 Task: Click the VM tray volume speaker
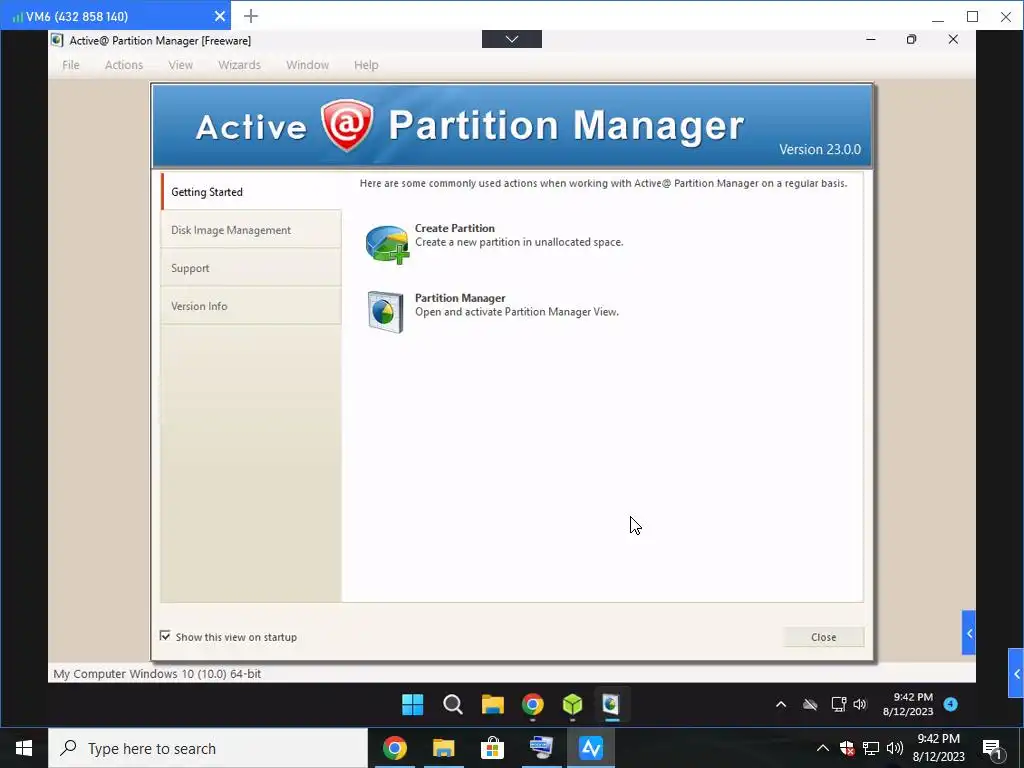click(x=860, y=704)
